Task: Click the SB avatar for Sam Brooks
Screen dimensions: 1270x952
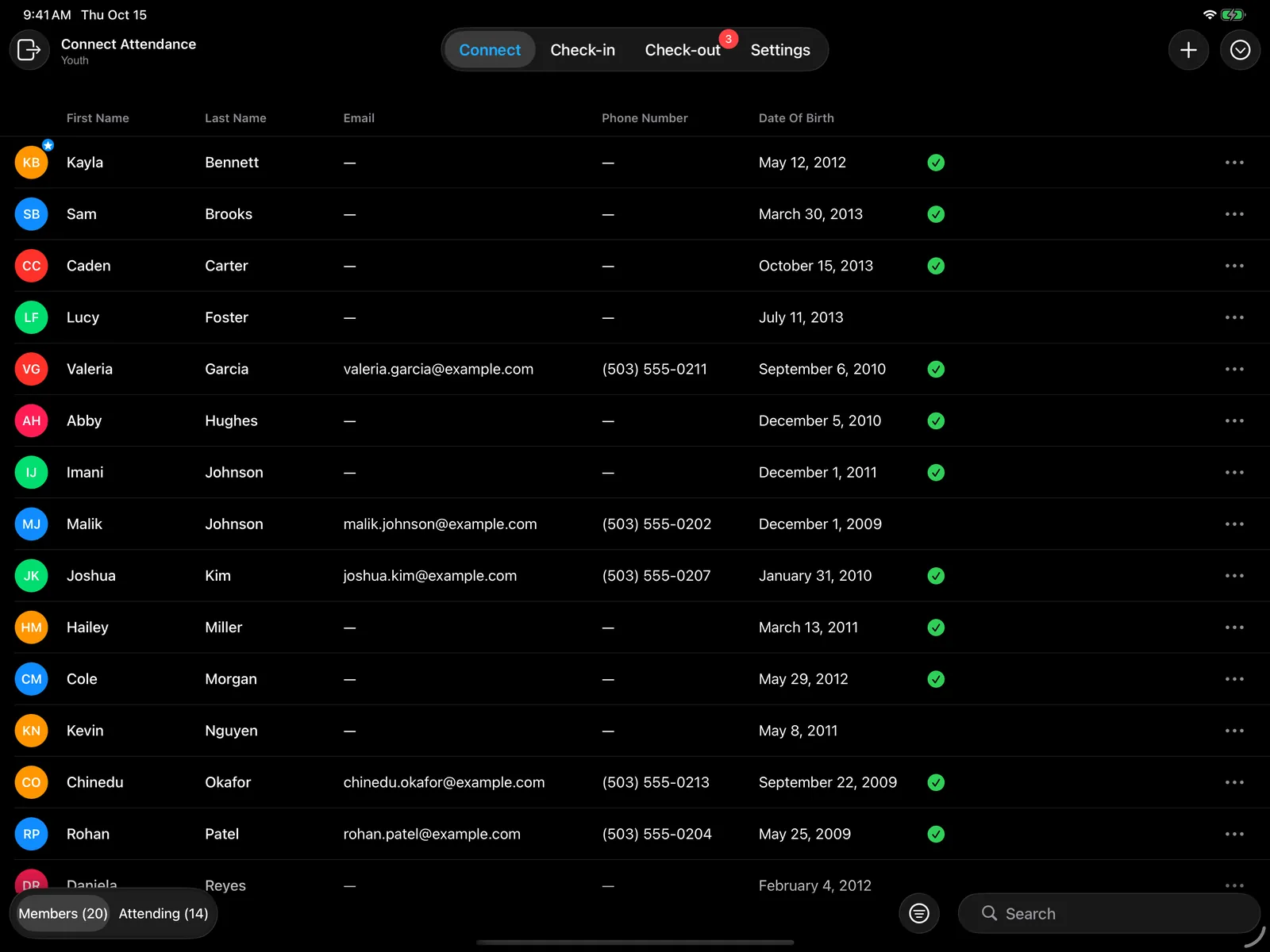Action: tap(32, 214)
